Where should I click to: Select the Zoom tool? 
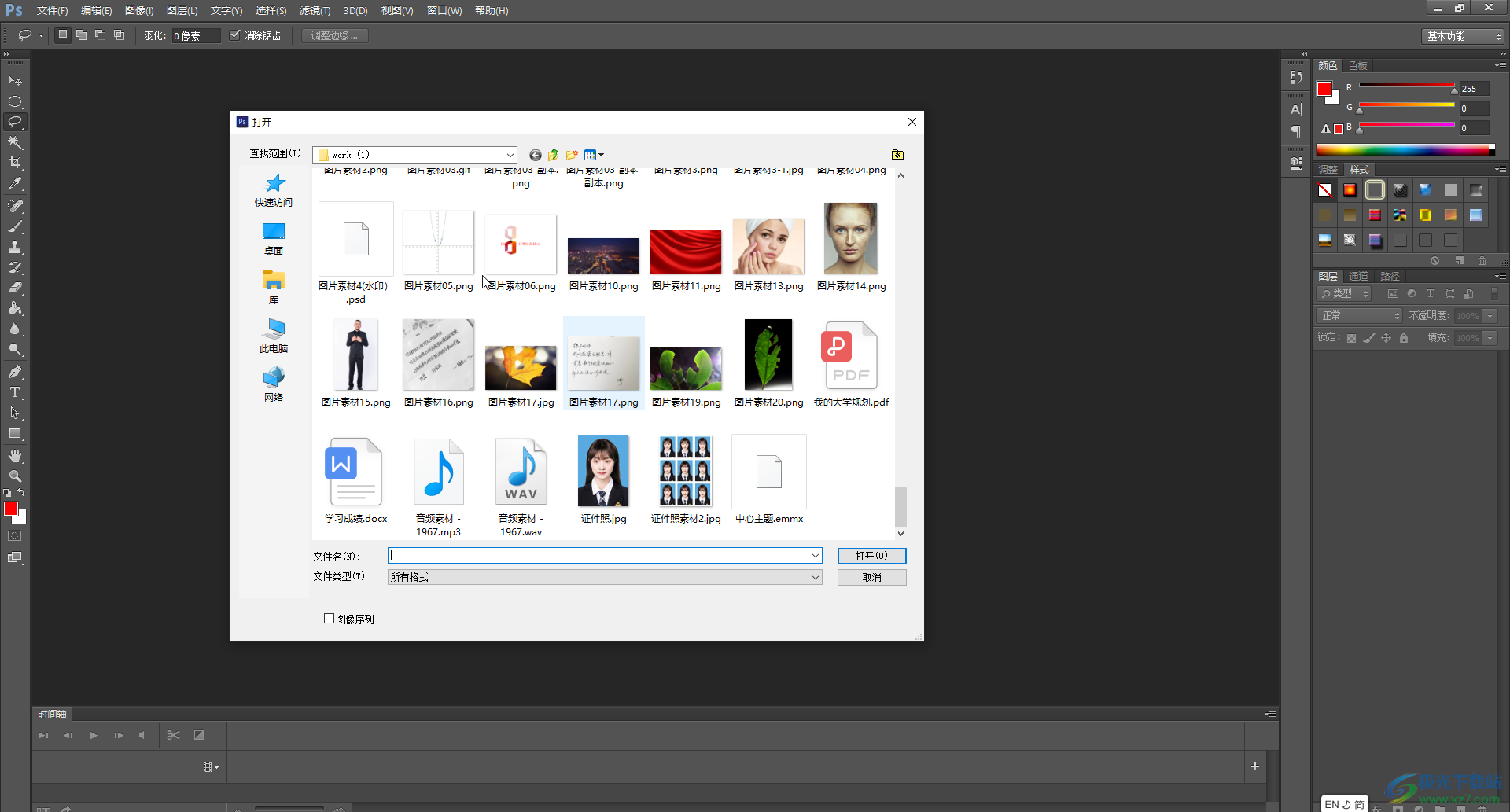click(15, 476)
